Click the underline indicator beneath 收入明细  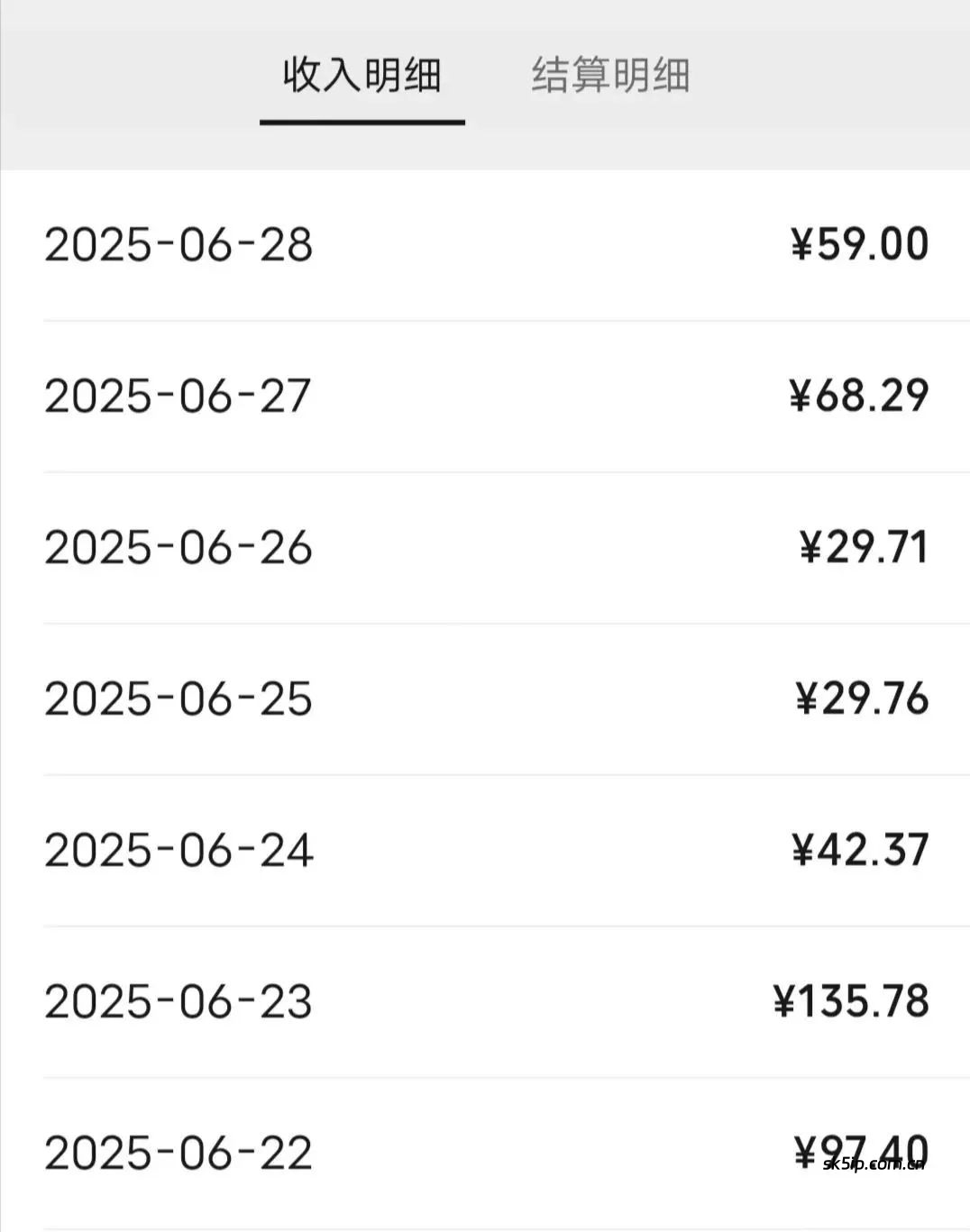[361, 122]
